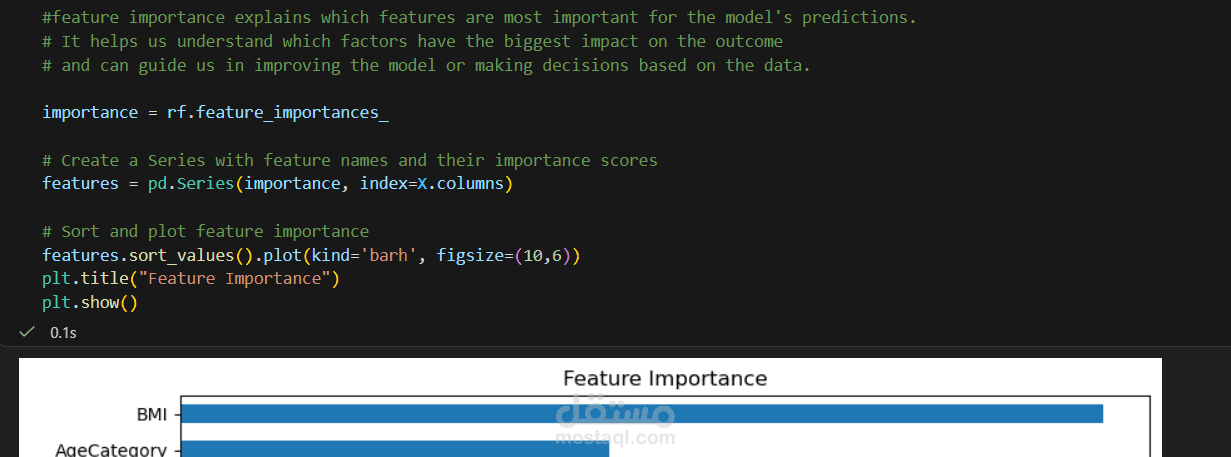The image size is (1231, 457).
Task: Place cursor on the plt.show() line
Action: point(89,302)
